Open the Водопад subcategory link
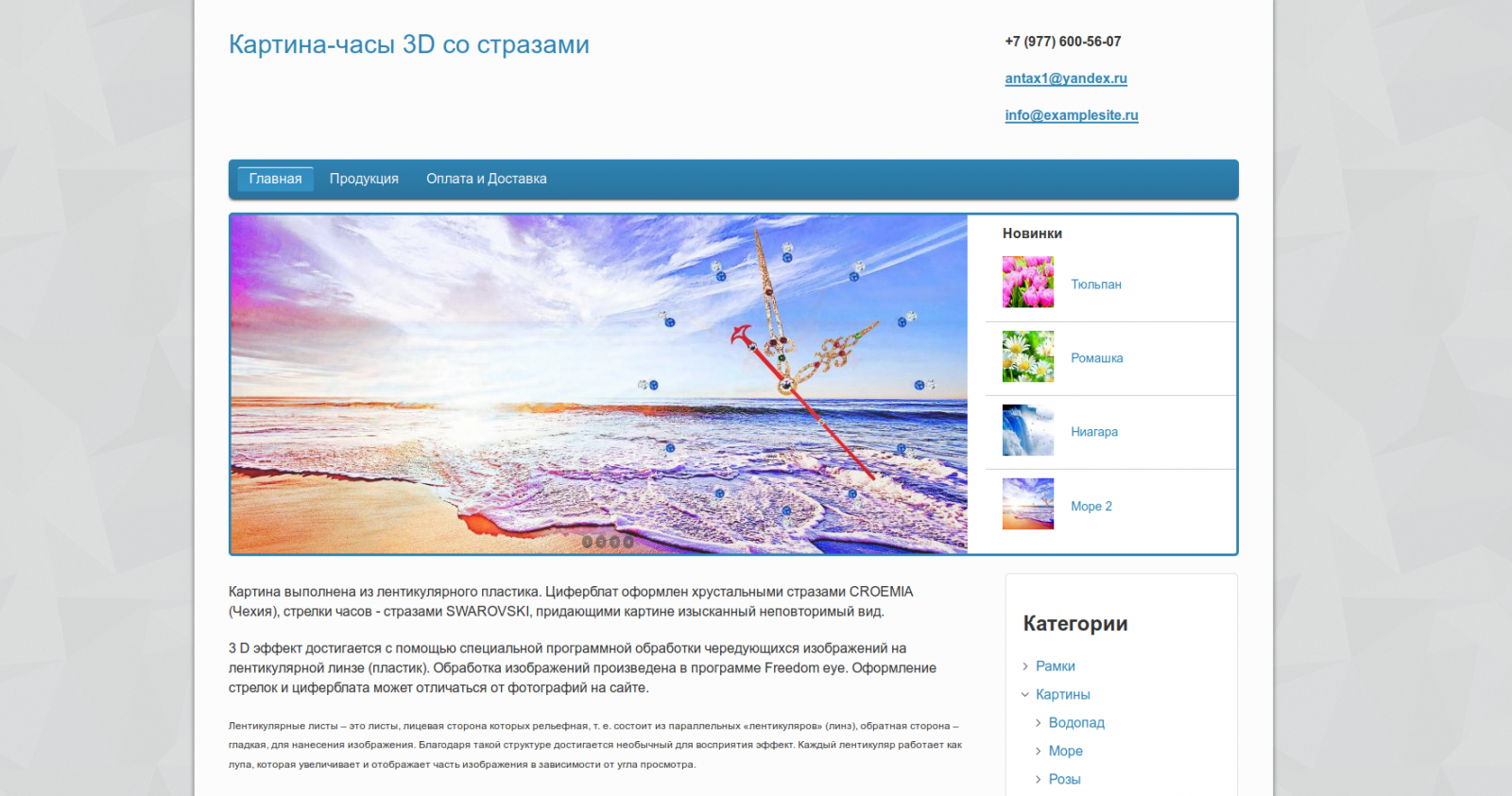This screenshot has width=1512, height=796. pos(1076,723)
